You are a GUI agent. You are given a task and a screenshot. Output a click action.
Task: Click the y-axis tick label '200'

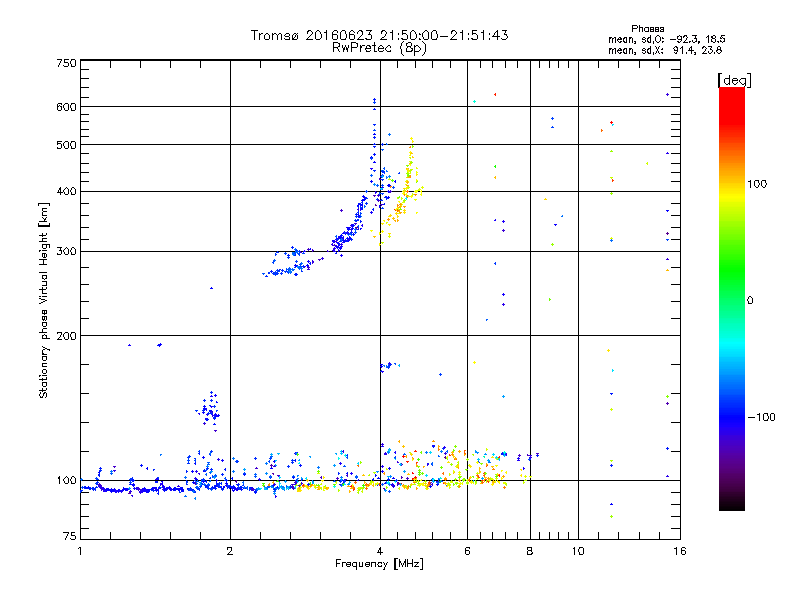point(66,336)
